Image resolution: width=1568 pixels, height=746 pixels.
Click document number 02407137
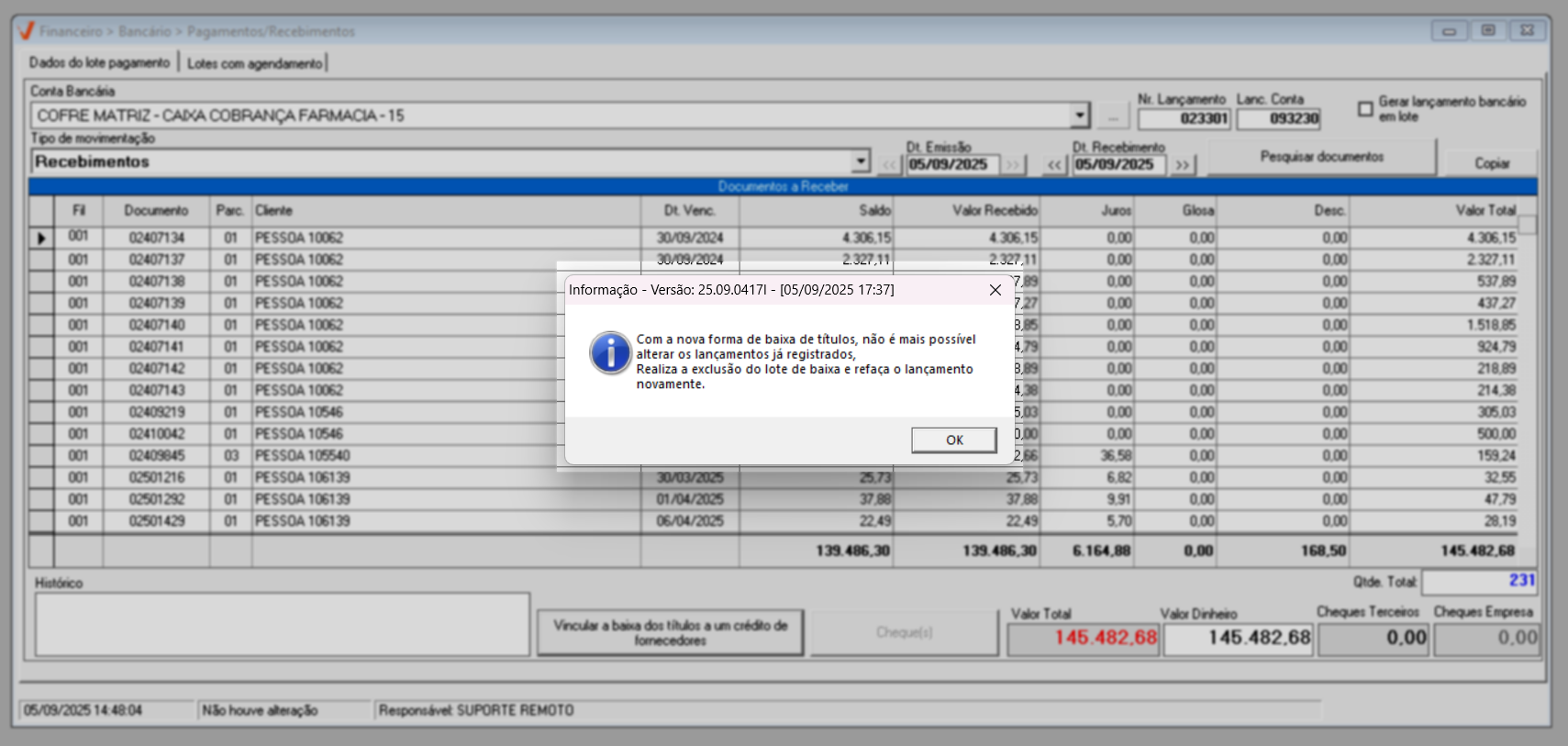156,260
